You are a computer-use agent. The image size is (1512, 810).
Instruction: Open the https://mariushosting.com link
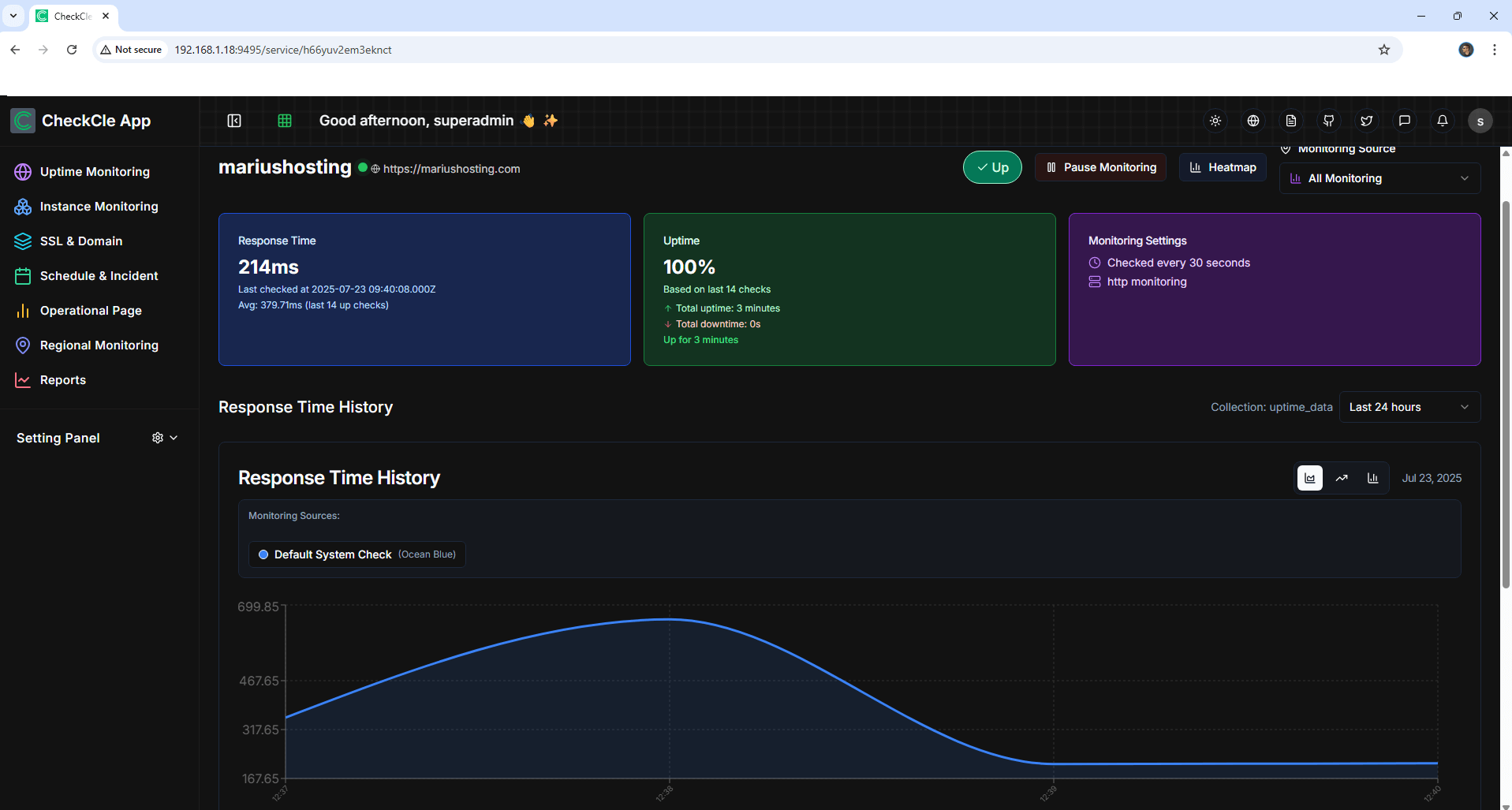pos(451,169)
